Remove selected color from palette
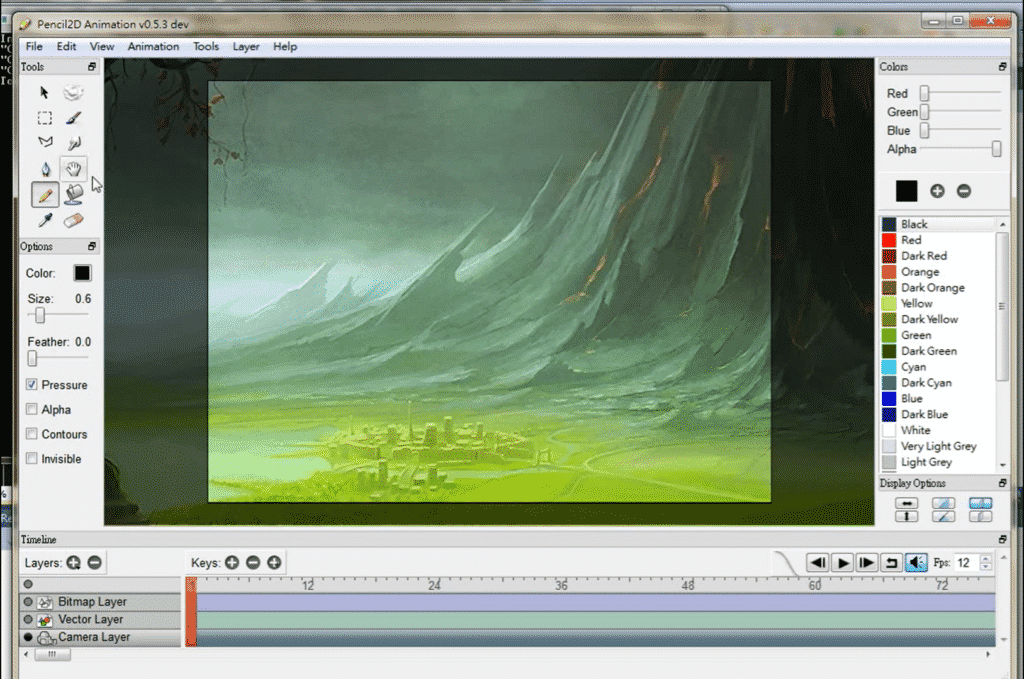Image resolution: width=1024 pixels, height=679 pixels. pos(964,191)
